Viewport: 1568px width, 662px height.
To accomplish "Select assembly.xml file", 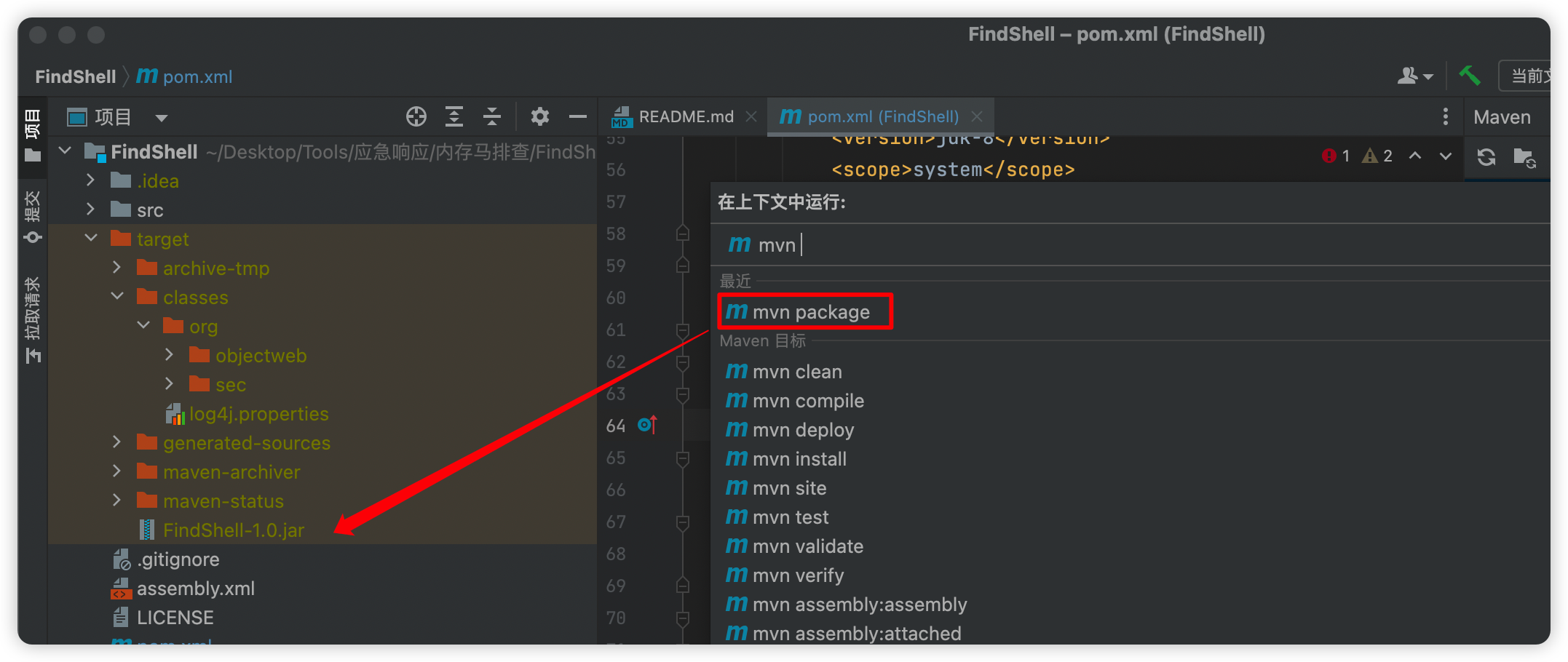I will click(x=195, y=589).
